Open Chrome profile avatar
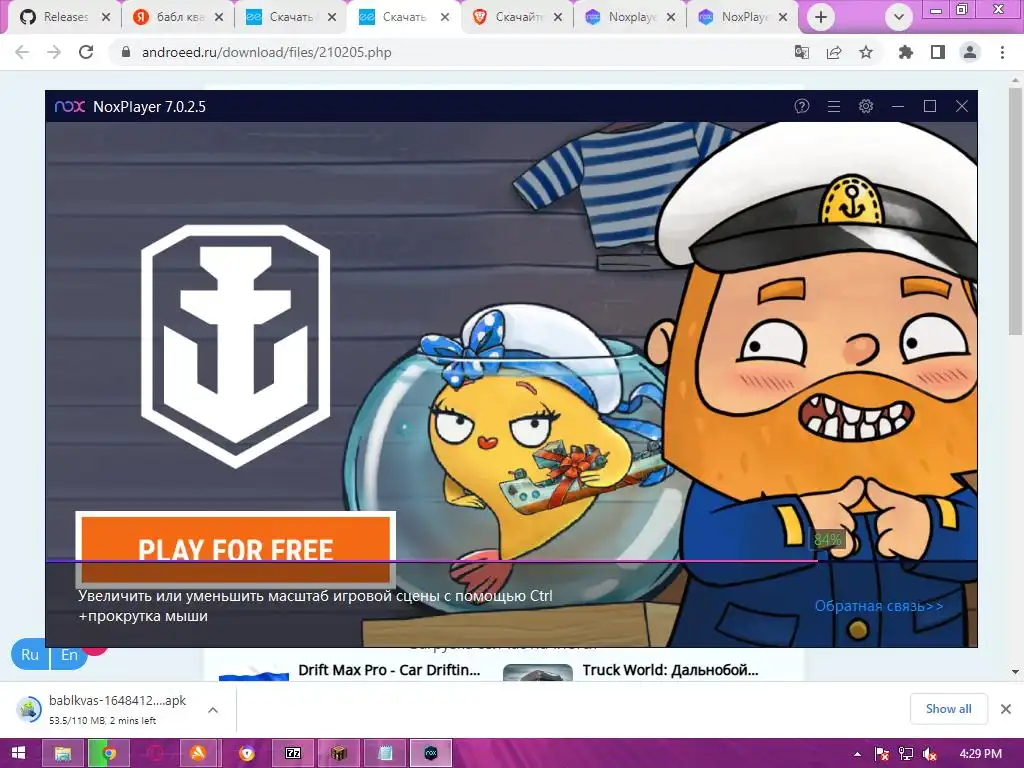The height and width of the screenshot is (768, 1024). [x=970, y=52]
